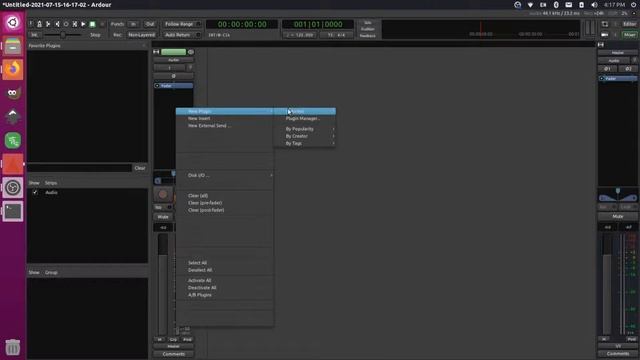
Task: Open Firefox from the Ubuntu dock
Action: point(13,69)
